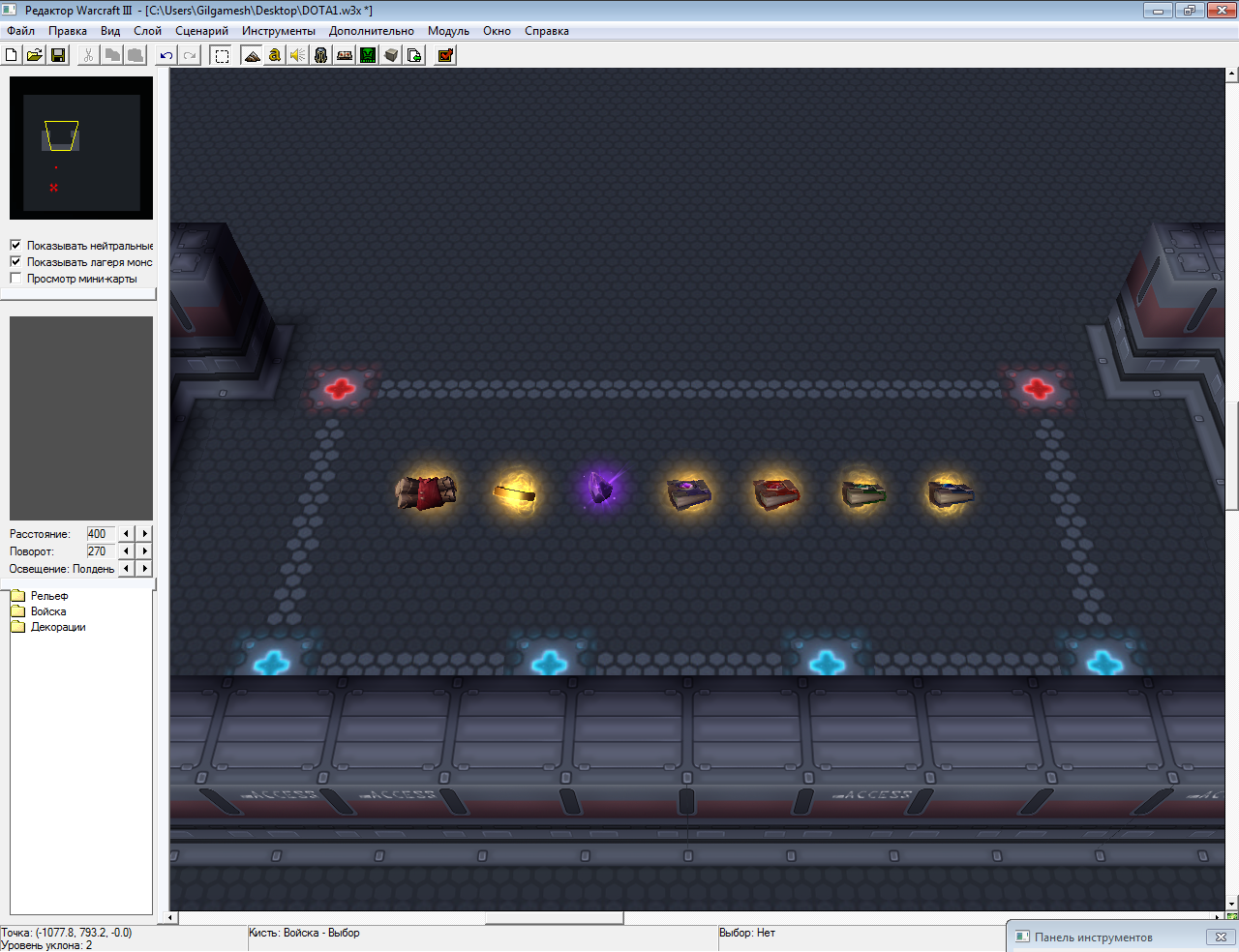Open the Файл menu
This screenshot has height=952, width=1239.
point(20,31)
